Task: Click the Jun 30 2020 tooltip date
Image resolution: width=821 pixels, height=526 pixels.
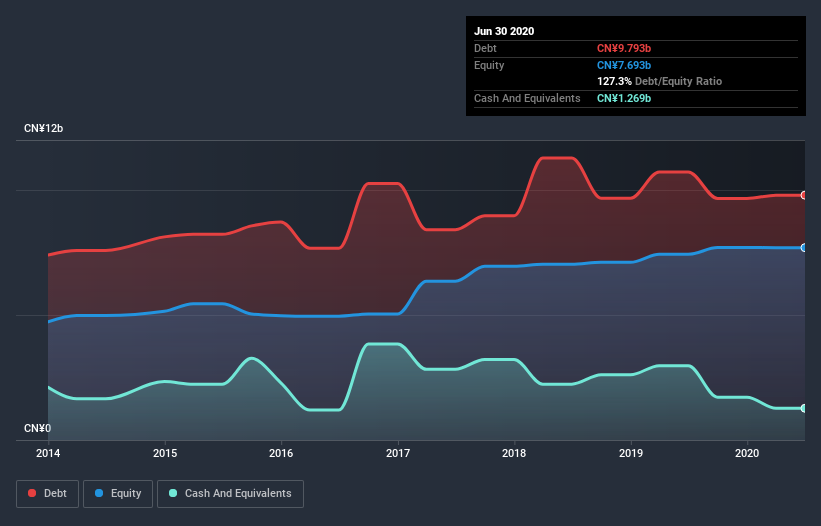Action: click(504, 31)
